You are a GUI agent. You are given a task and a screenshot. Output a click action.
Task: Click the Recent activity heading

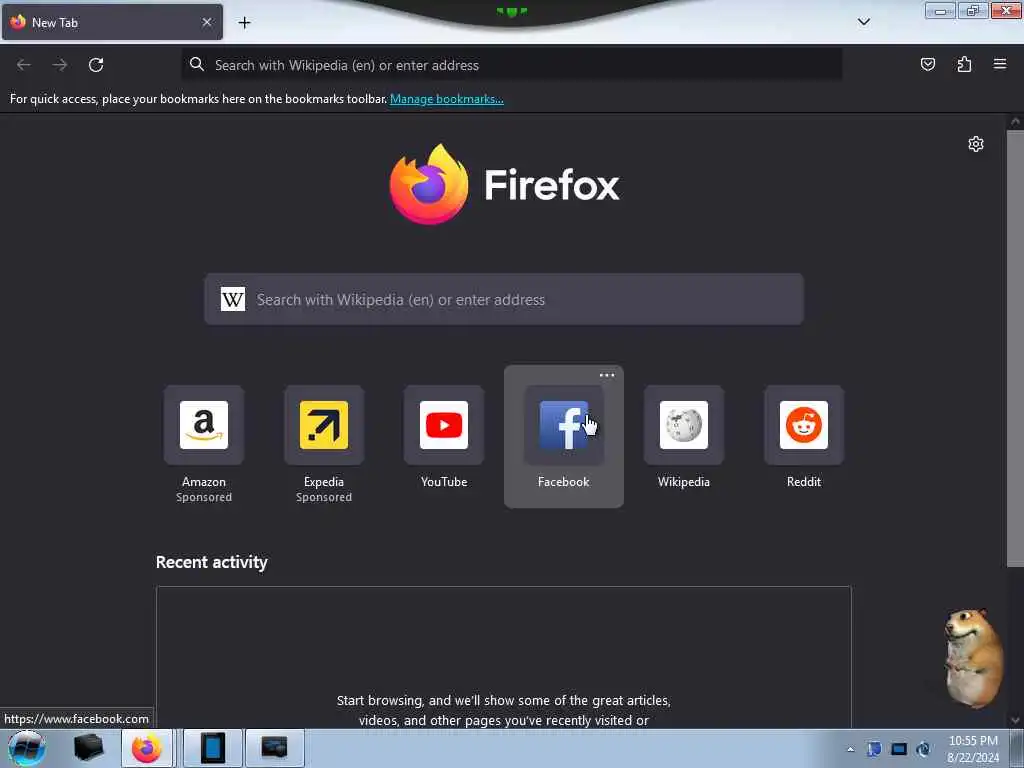(212, 562)
